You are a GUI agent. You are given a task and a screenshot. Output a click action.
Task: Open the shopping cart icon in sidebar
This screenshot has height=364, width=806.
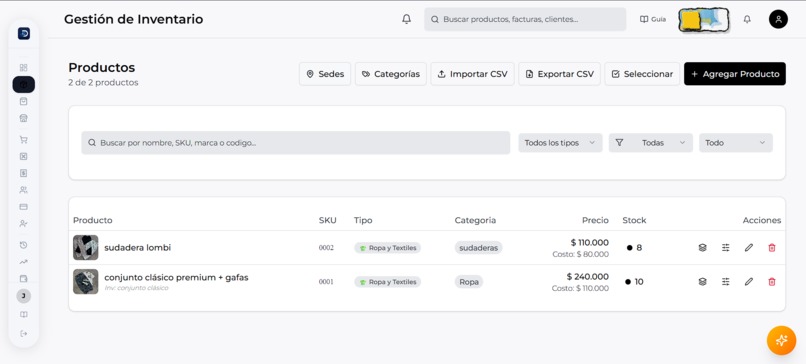pos(23,139)
